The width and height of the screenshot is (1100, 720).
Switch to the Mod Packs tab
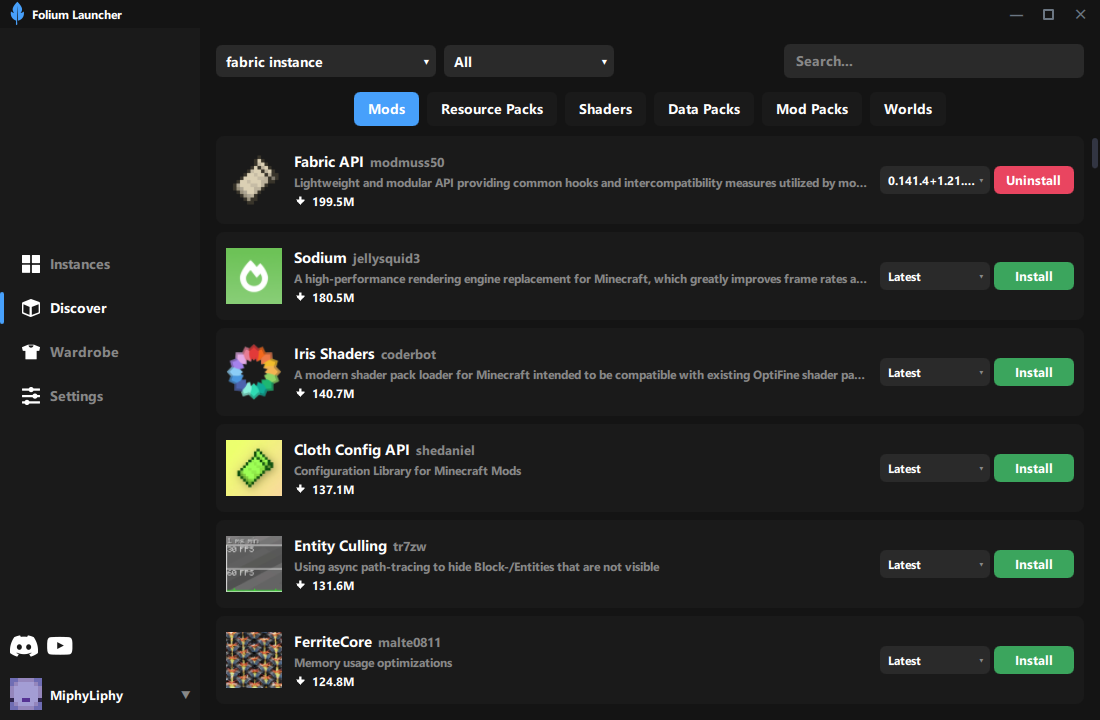tap(812, 109)
